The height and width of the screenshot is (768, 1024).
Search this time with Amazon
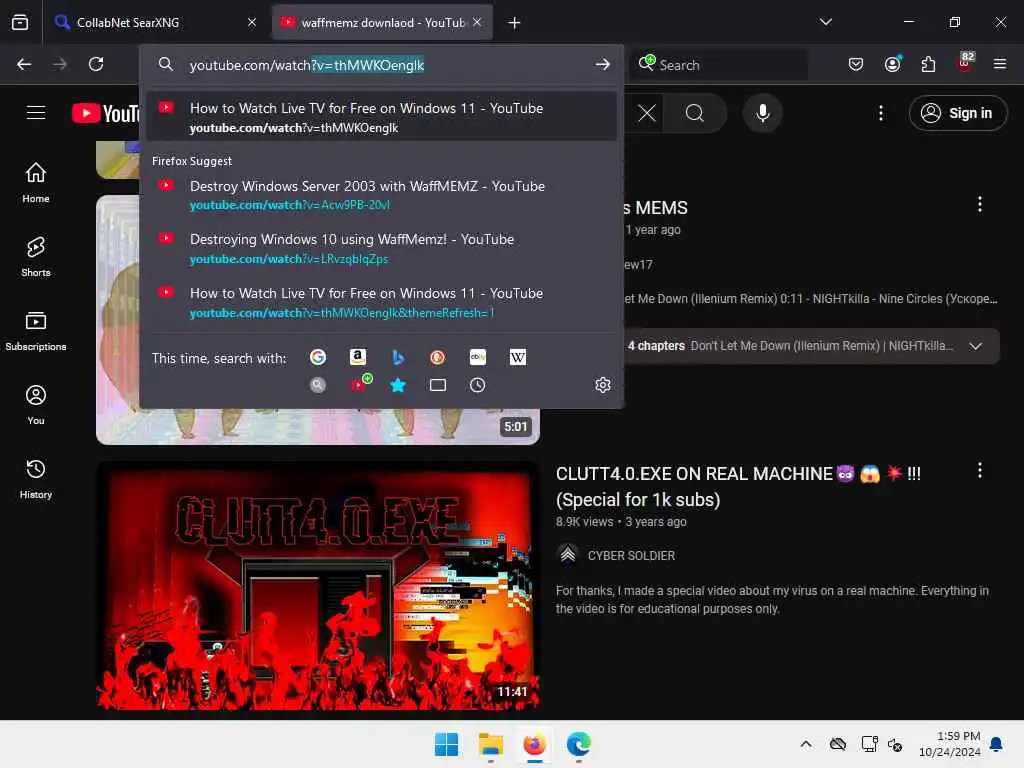click(x=357, y=357)
